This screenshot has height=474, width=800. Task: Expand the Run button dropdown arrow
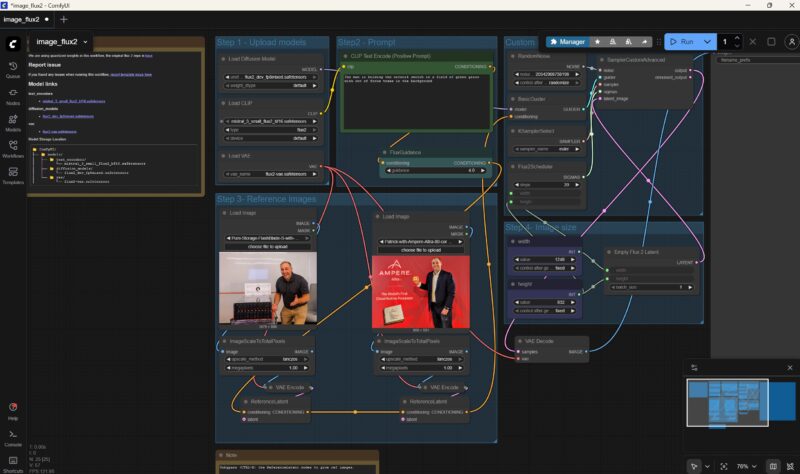point(707,42)
